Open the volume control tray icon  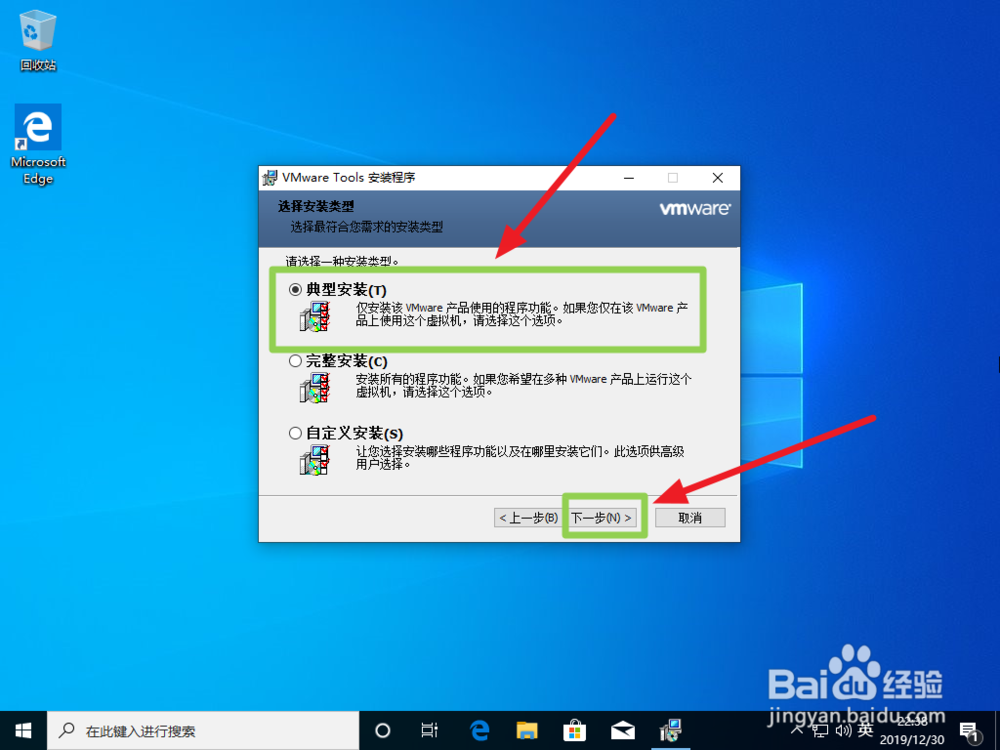pyautogui.click(x=843, y=731)
